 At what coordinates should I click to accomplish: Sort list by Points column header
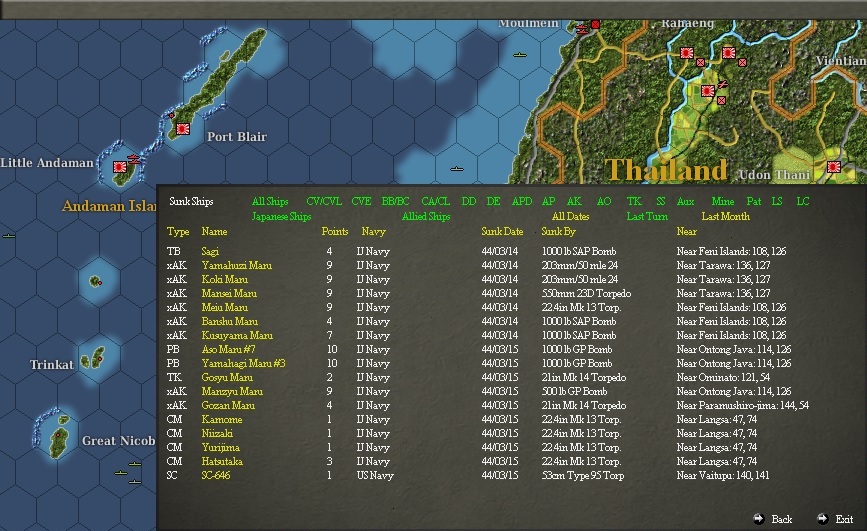[335, 231]
